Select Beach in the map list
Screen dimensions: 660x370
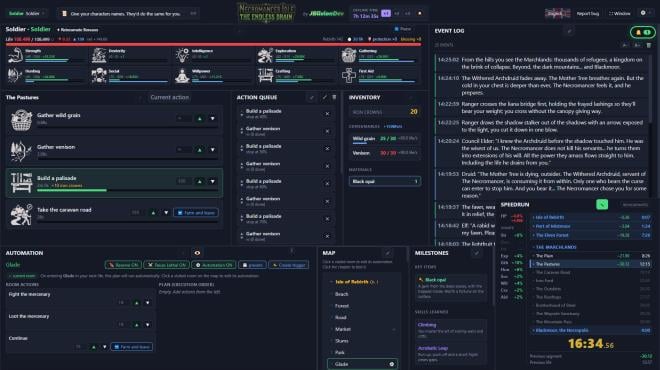pos(341,294)
